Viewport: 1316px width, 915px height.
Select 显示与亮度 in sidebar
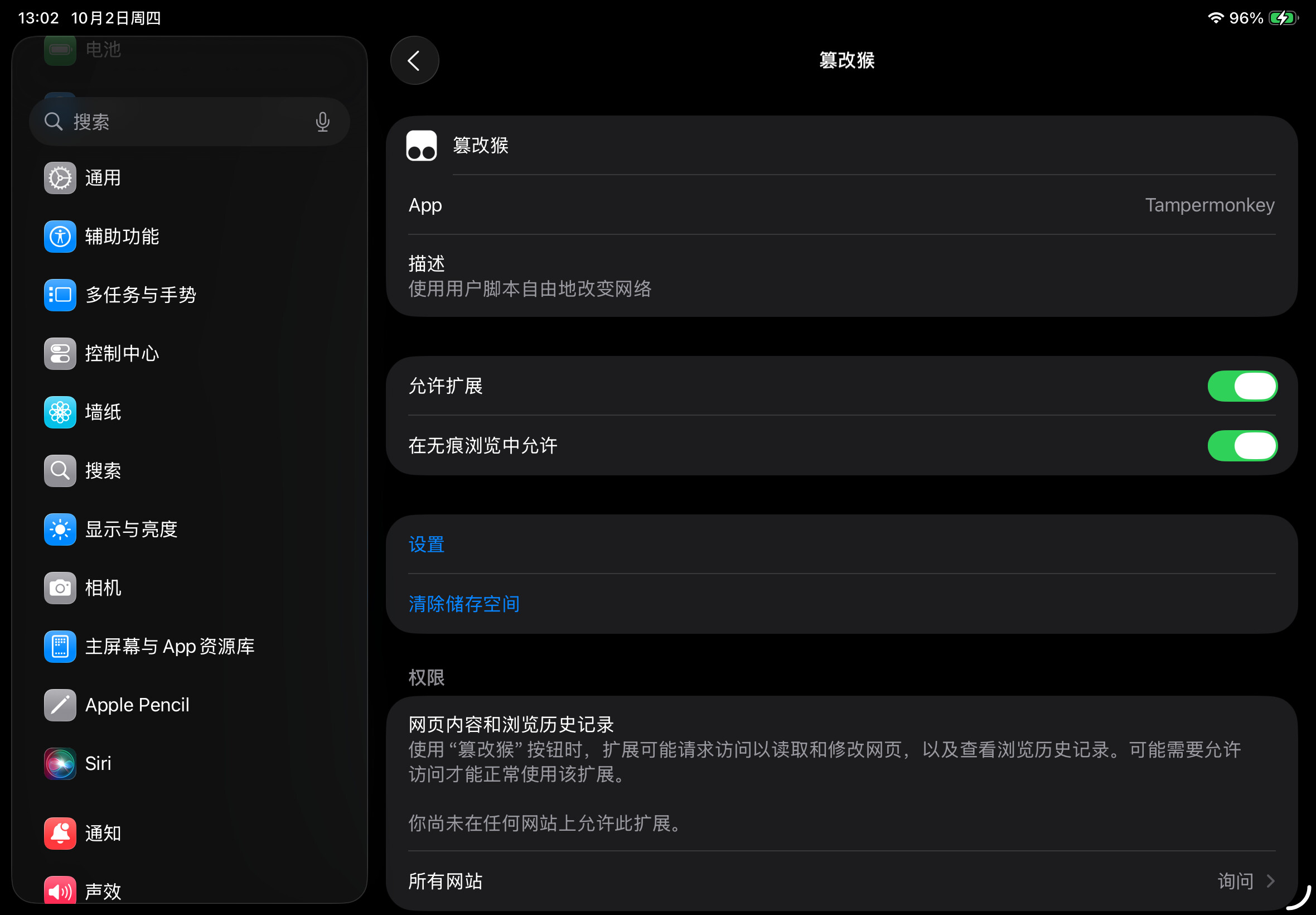pyautogui.click(x=131, y=529)
